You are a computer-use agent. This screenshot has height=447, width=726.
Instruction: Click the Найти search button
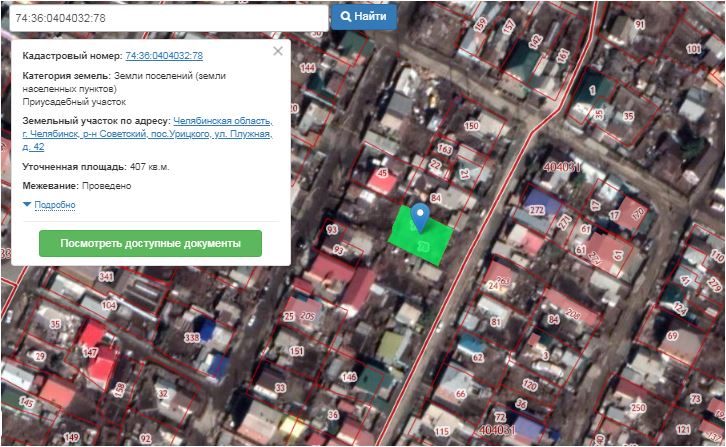(x=363, y=17)
